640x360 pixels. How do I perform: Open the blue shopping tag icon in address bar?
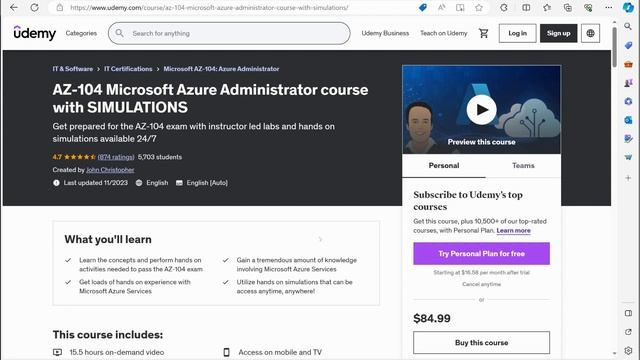[423, 7]
